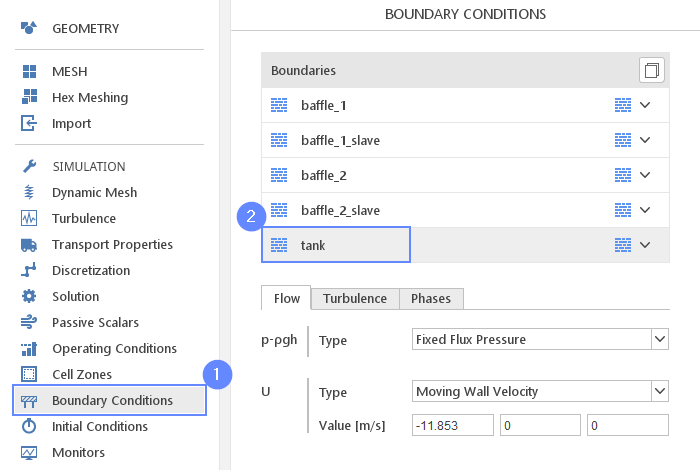
Task: Open Dynamic Mesh settings
Action: pos(95,192)
